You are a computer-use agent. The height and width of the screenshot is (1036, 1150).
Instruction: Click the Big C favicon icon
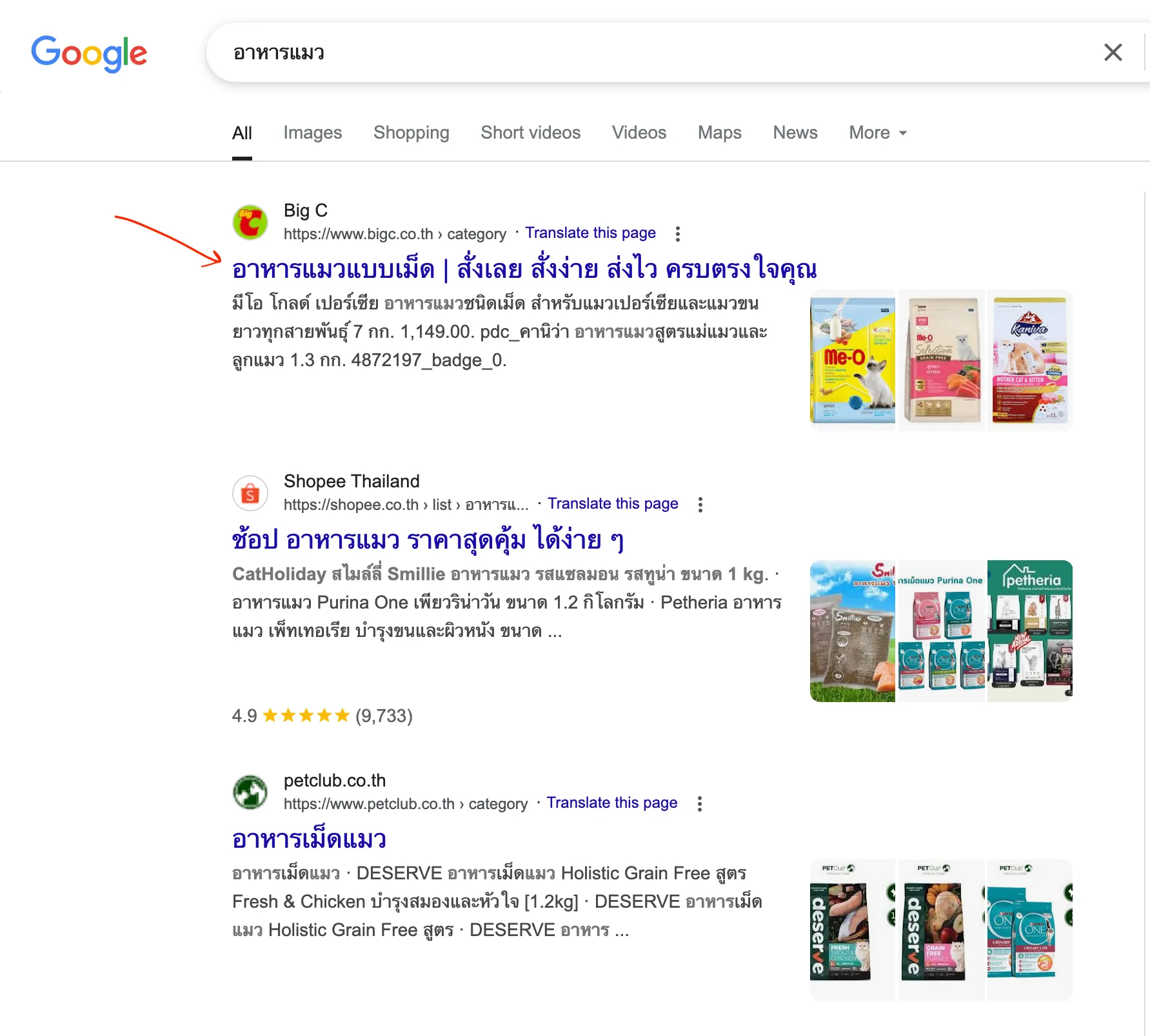(x=250, y=222)
